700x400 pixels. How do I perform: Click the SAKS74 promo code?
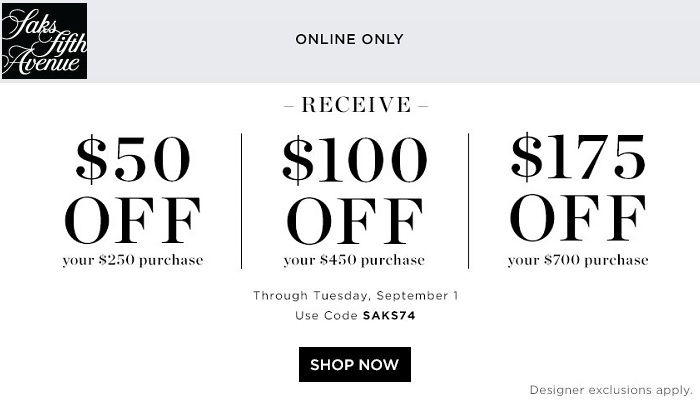(389, 315)
